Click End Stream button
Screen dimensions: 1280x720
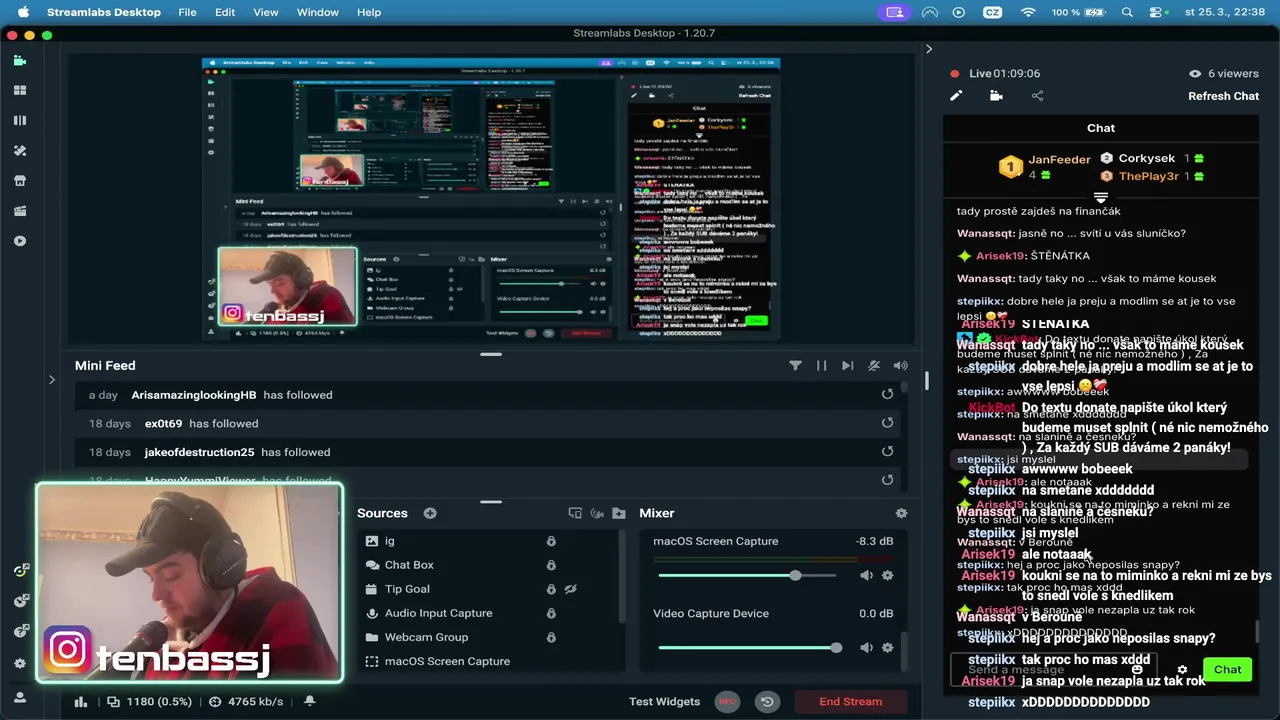pyautogui.click(x=851, y=702)
